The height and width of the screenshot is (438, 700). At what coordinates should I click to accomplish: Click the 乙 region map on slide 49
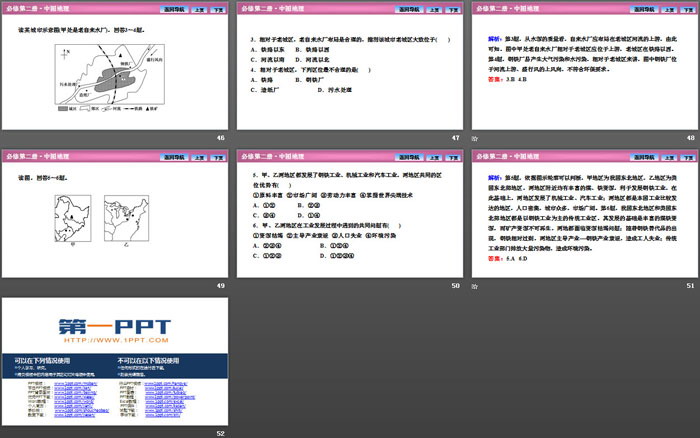126,218
